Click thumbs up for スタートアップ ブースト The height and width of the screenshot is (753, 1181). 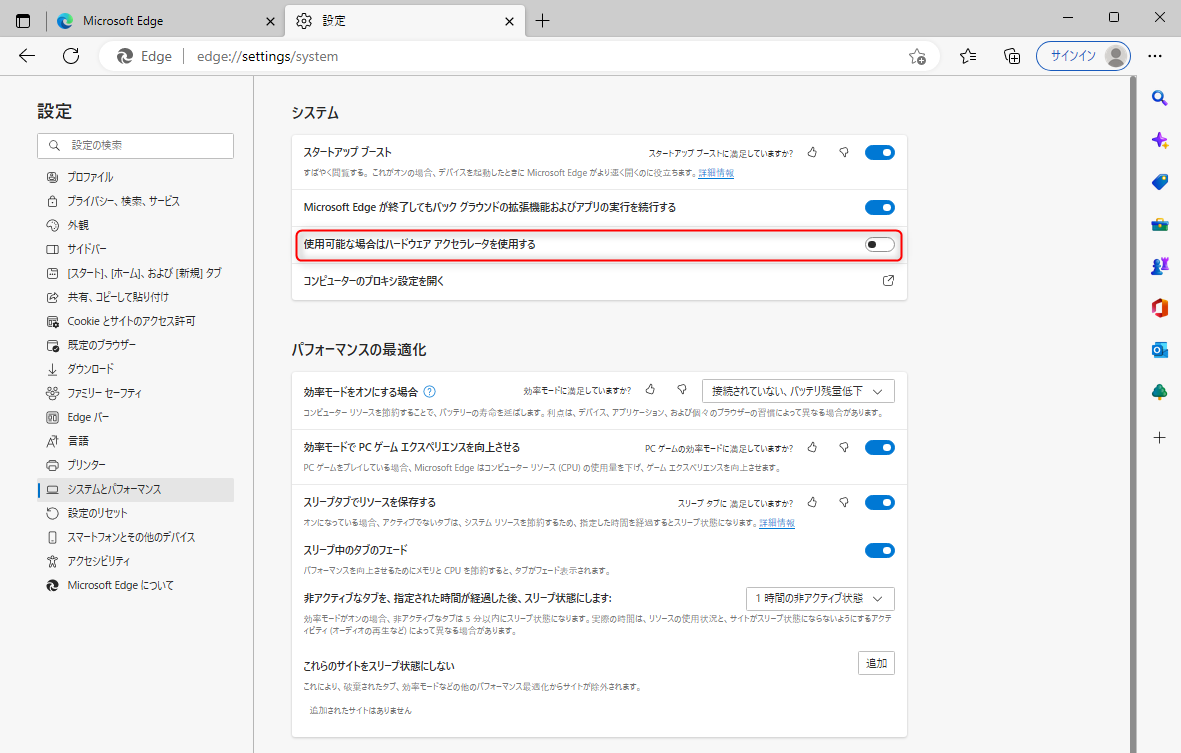(x=812, y=153)
